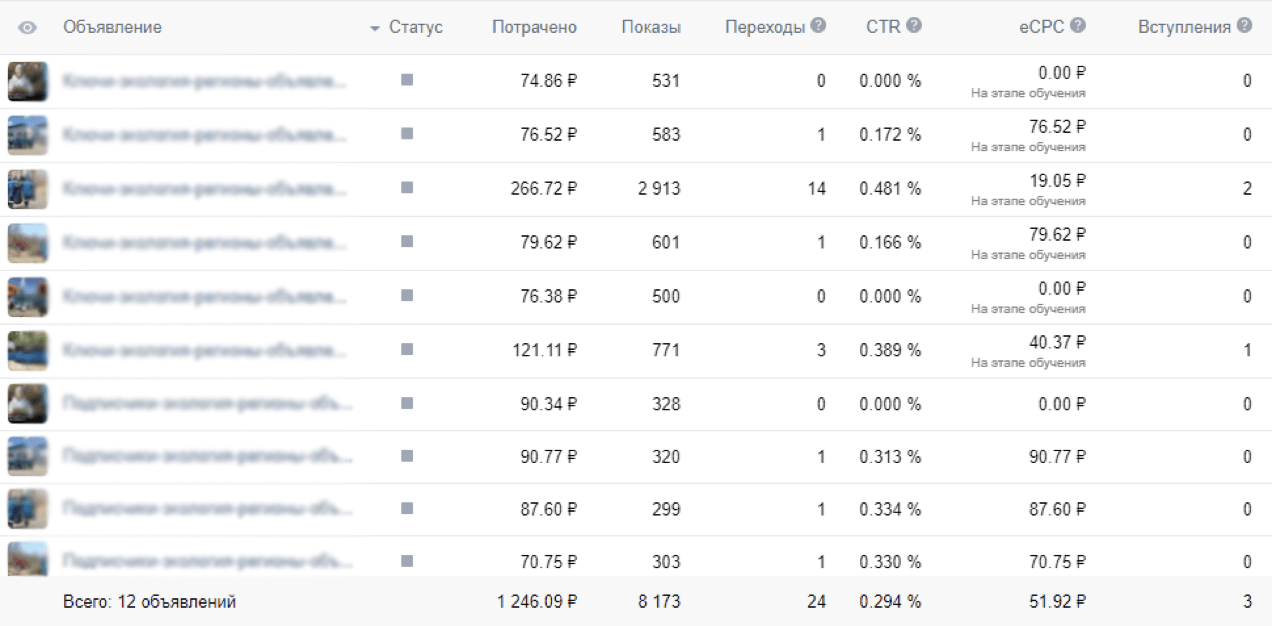Viewport: 1272px width, 626px height.
Task: Sort table by Потрачено column
Action: click(534, 27)
